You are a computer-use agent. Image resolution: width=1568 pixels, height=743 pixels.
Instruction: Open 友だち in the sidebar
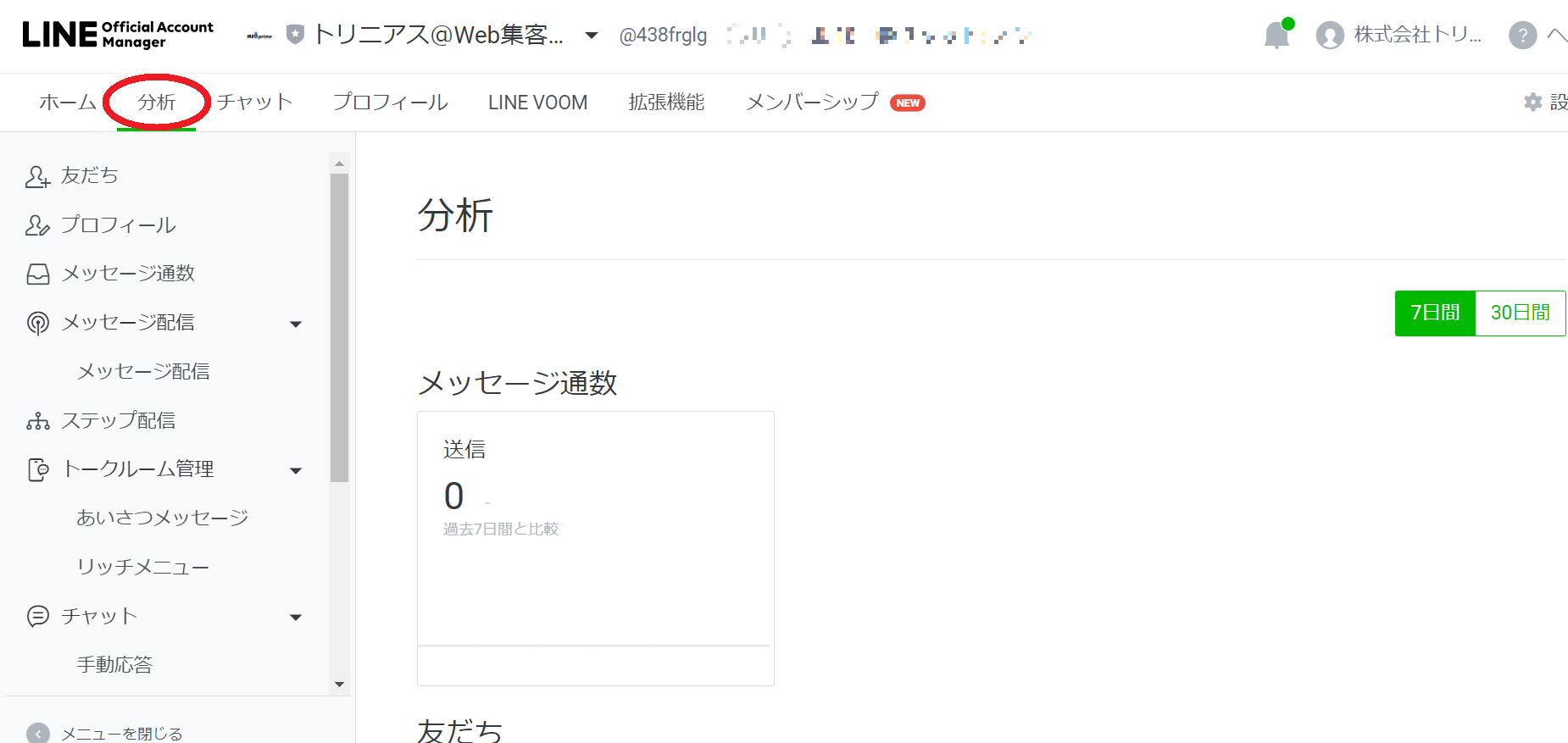89,175
